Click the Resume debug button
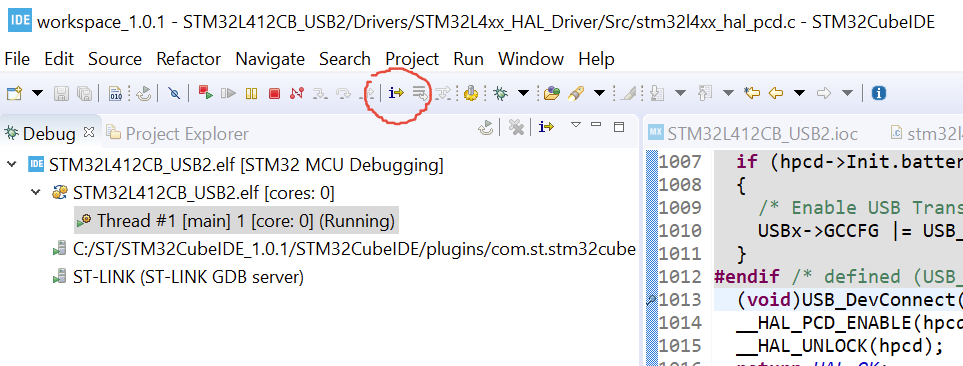This screenshot has height=366, width=963. tap(228, 93)
